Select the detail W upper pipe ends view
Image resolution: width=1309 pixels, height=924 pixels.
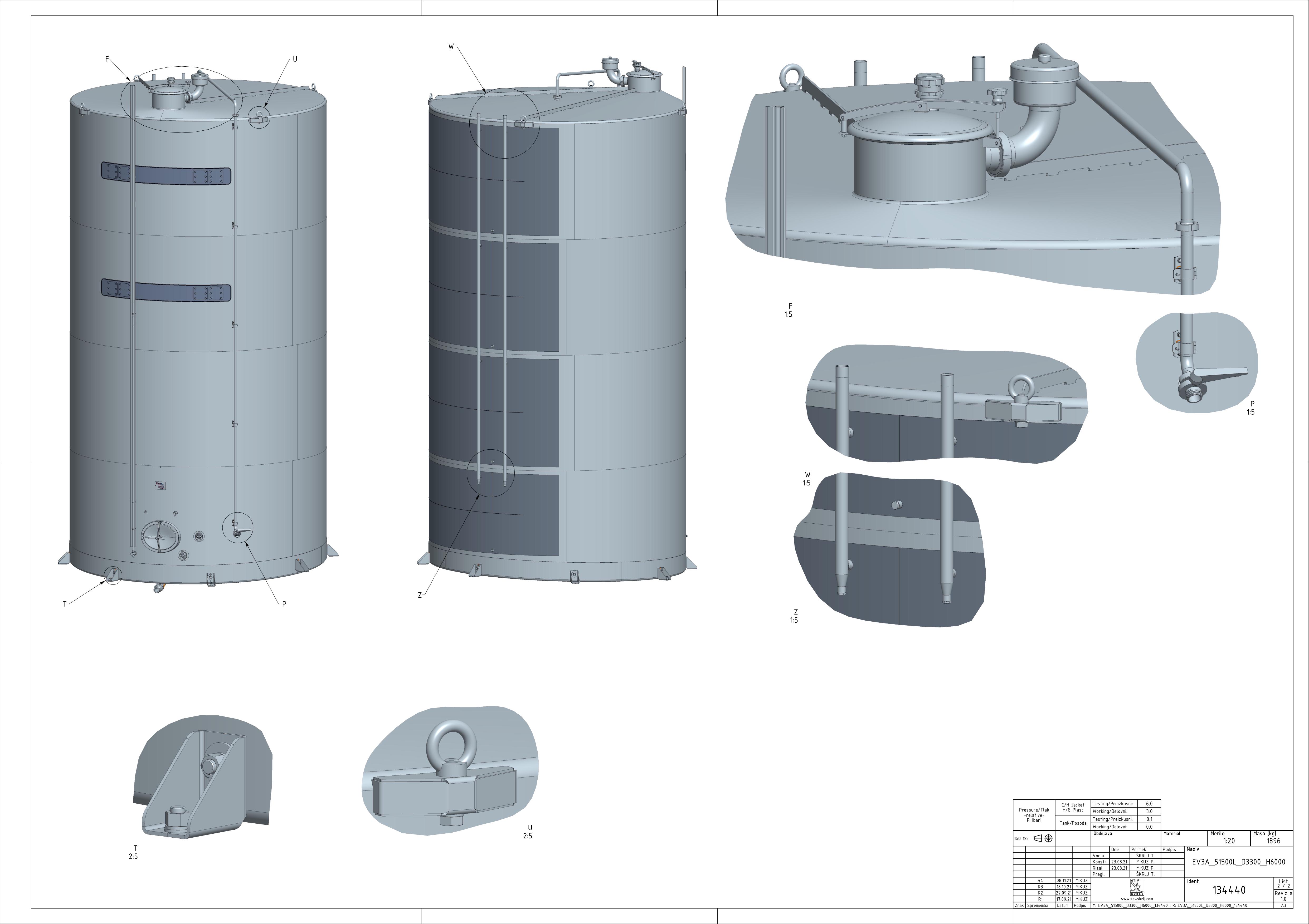click(946, 403)
